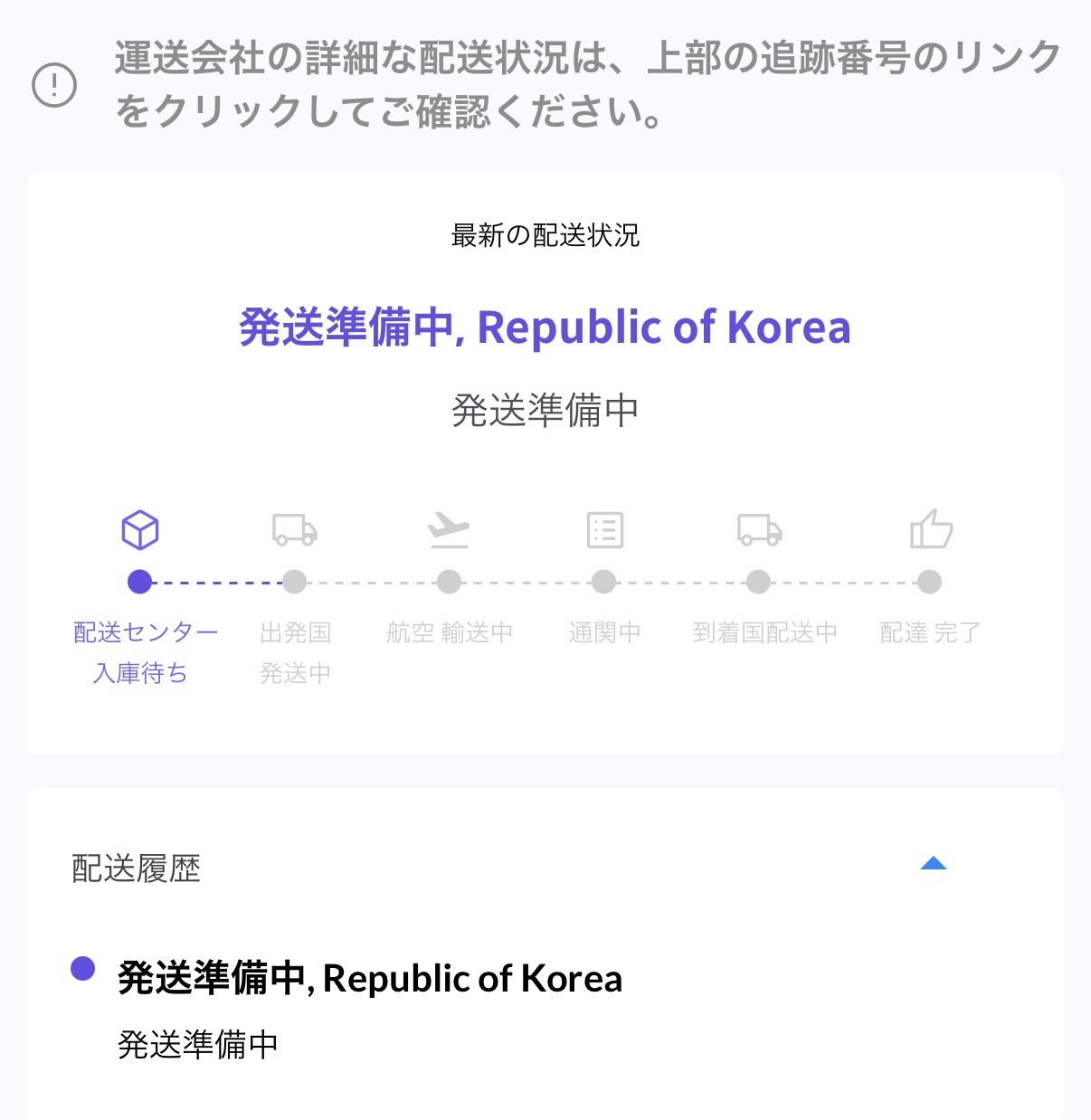Click the bold 発送準備中 history entry

[370, 978]
